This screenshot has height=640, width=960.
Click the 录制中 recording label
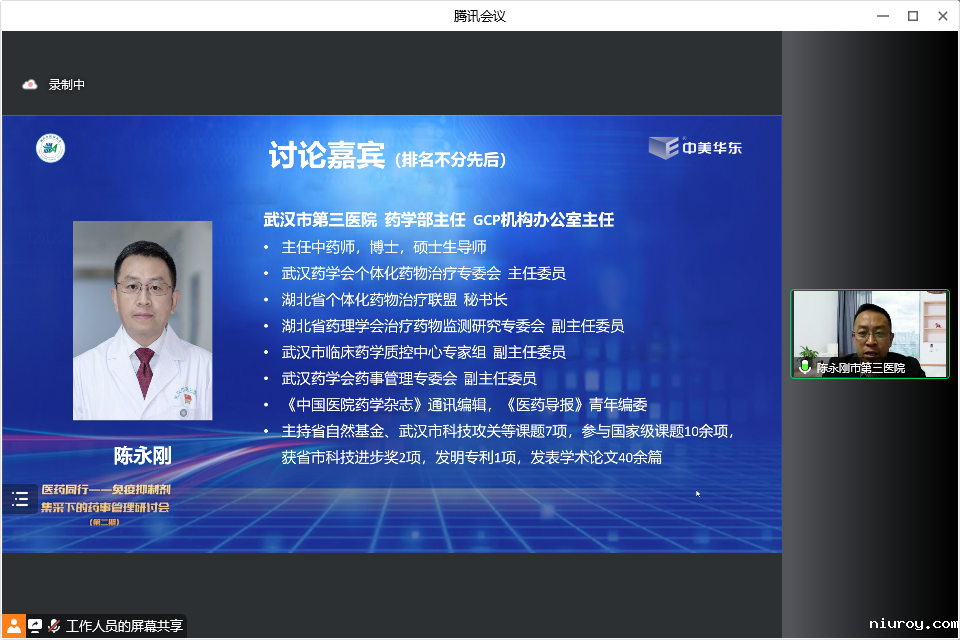[67, 85]
